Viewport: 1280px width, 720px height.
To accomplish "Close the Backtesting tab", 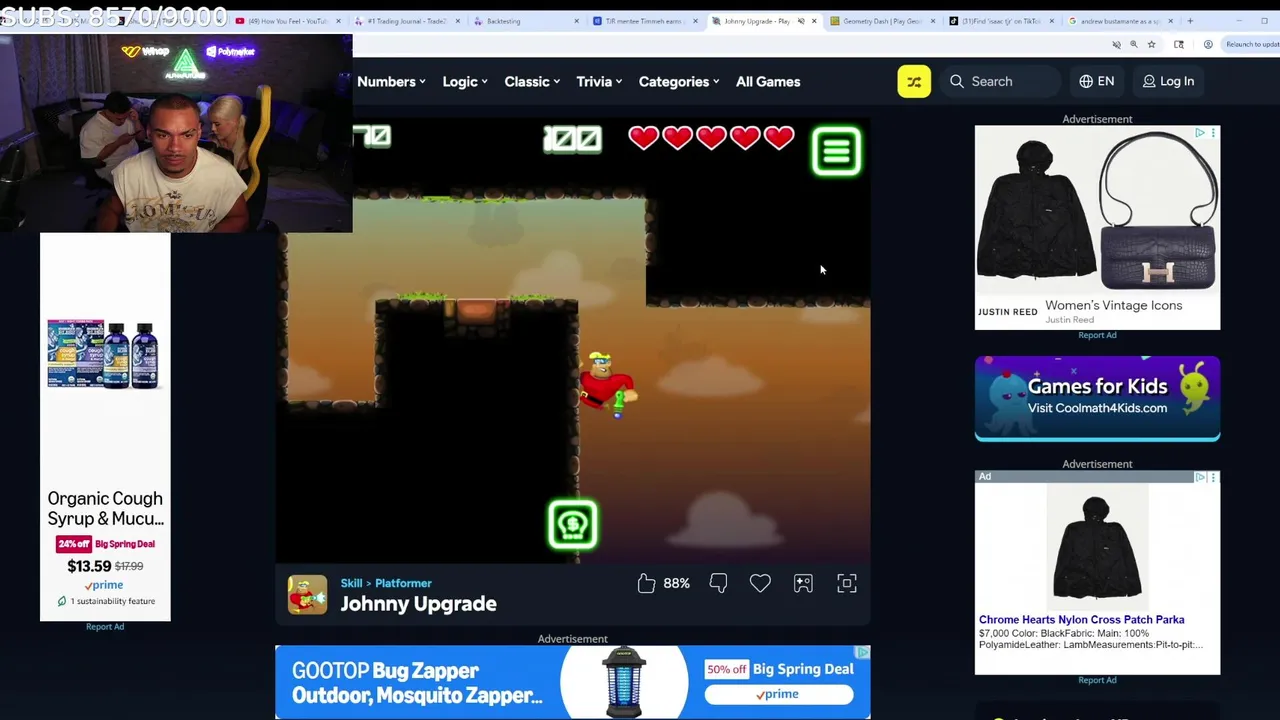I will pos(577,21).
